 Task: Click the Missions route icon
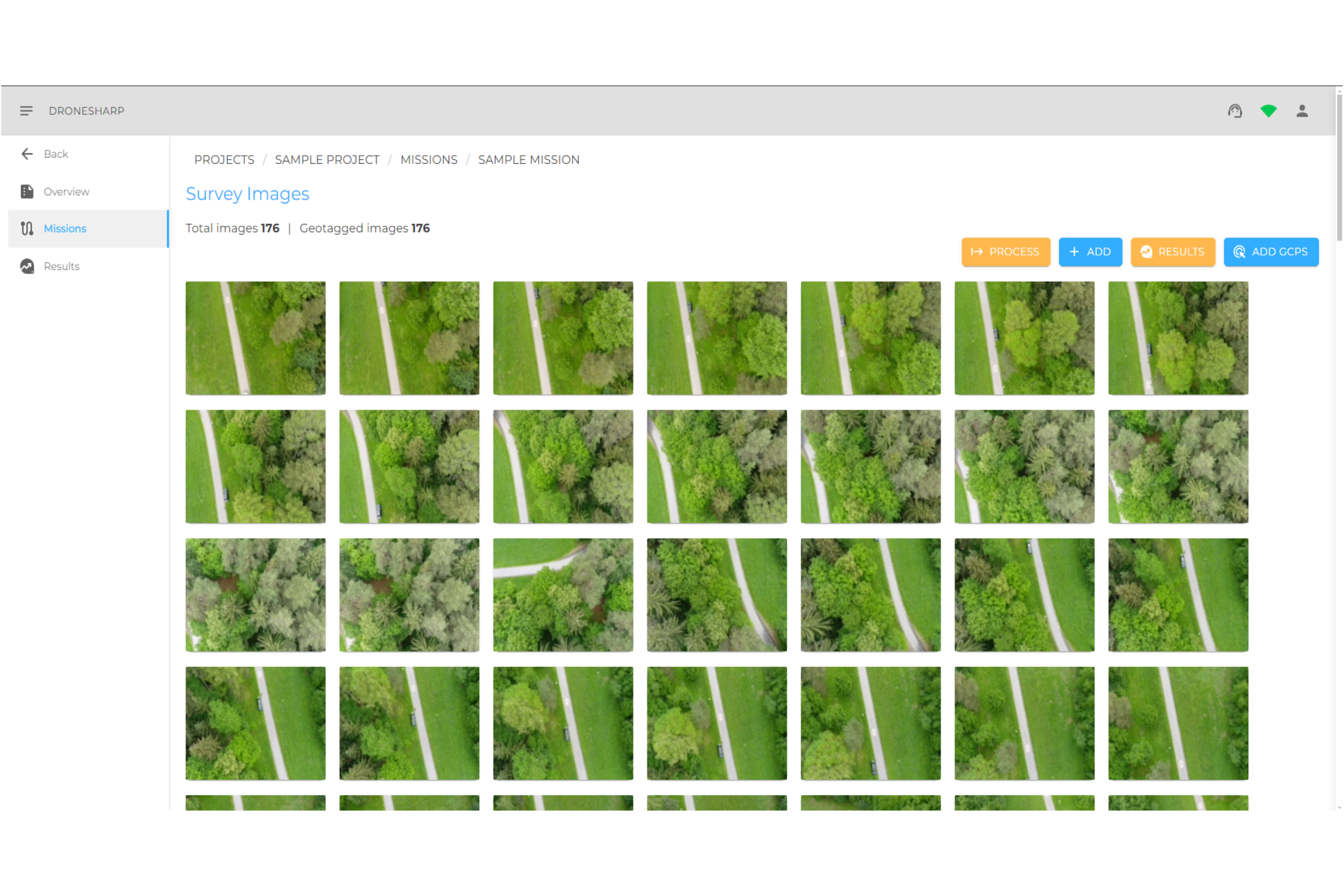coord(27,229)
